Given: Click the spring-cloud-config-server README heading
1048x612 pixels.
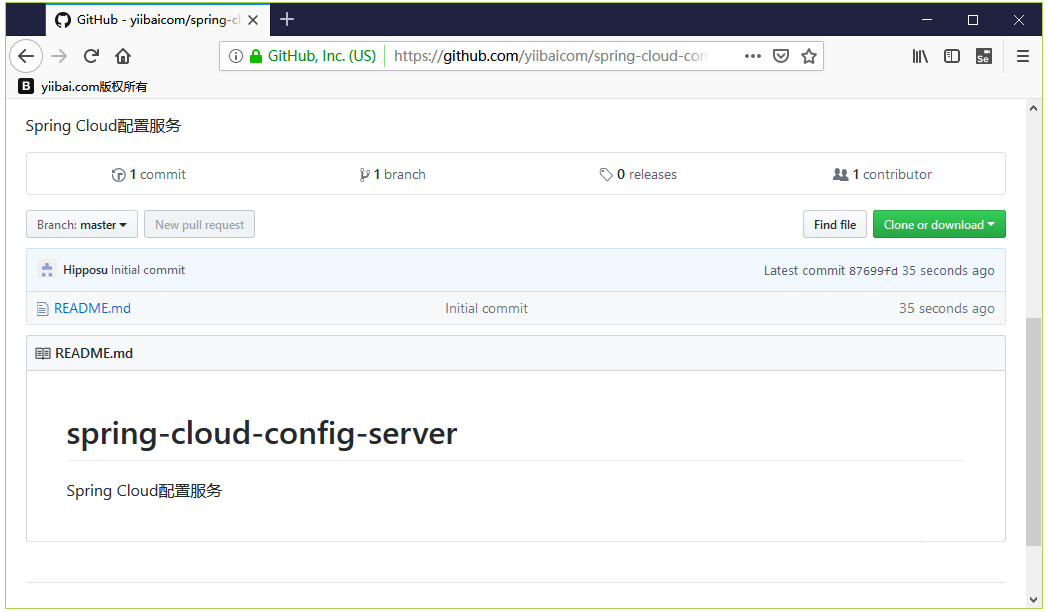Looking at the screenshot, I should (262, 433).
